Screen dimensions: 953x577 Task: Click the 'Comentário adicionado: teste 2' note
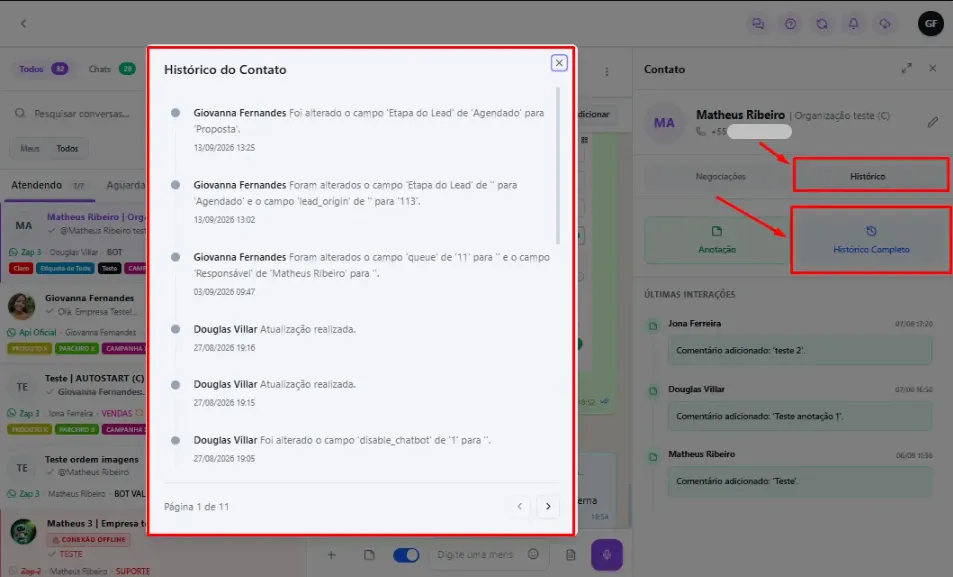point(800,351)
